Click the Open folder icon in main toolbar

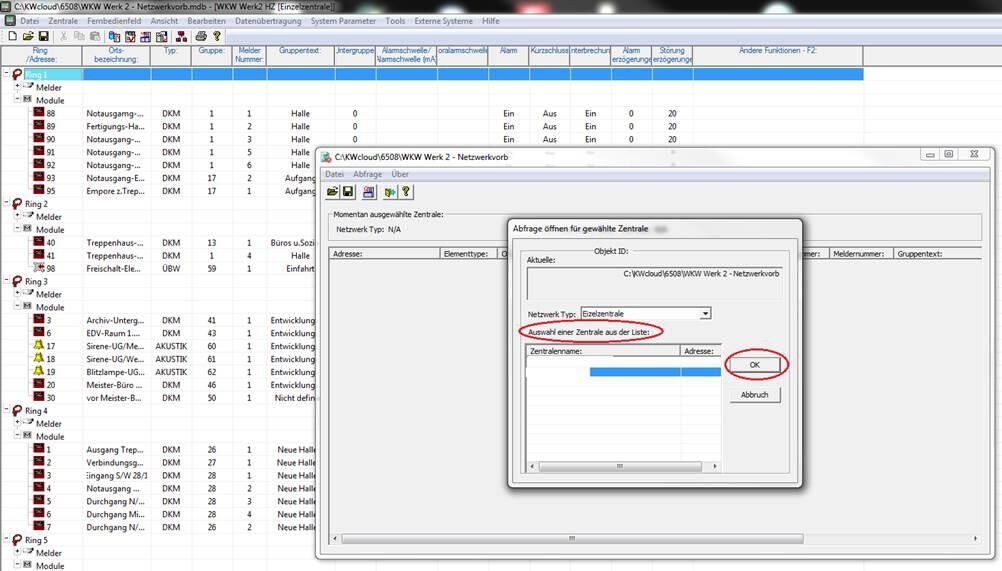click(x=28, y=36)
